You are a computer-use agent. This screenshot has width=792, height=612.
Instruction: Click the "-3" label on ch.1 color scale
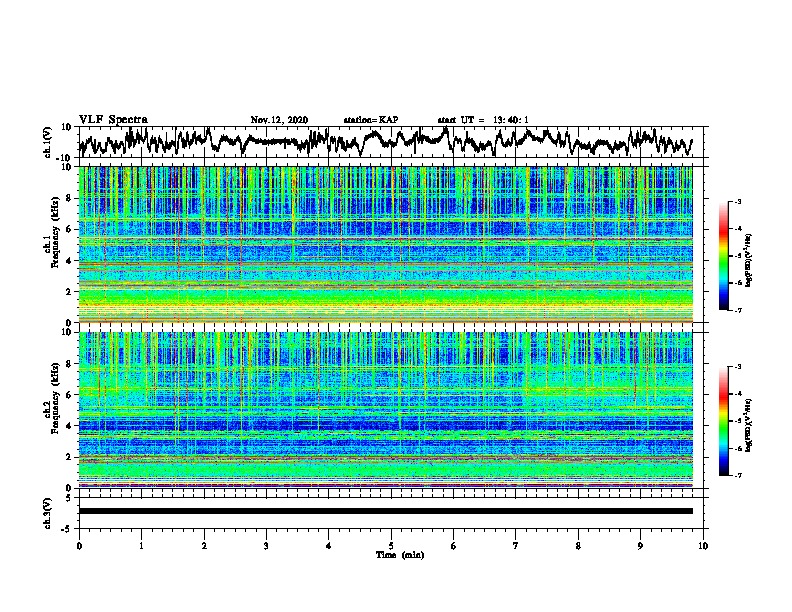738,201
